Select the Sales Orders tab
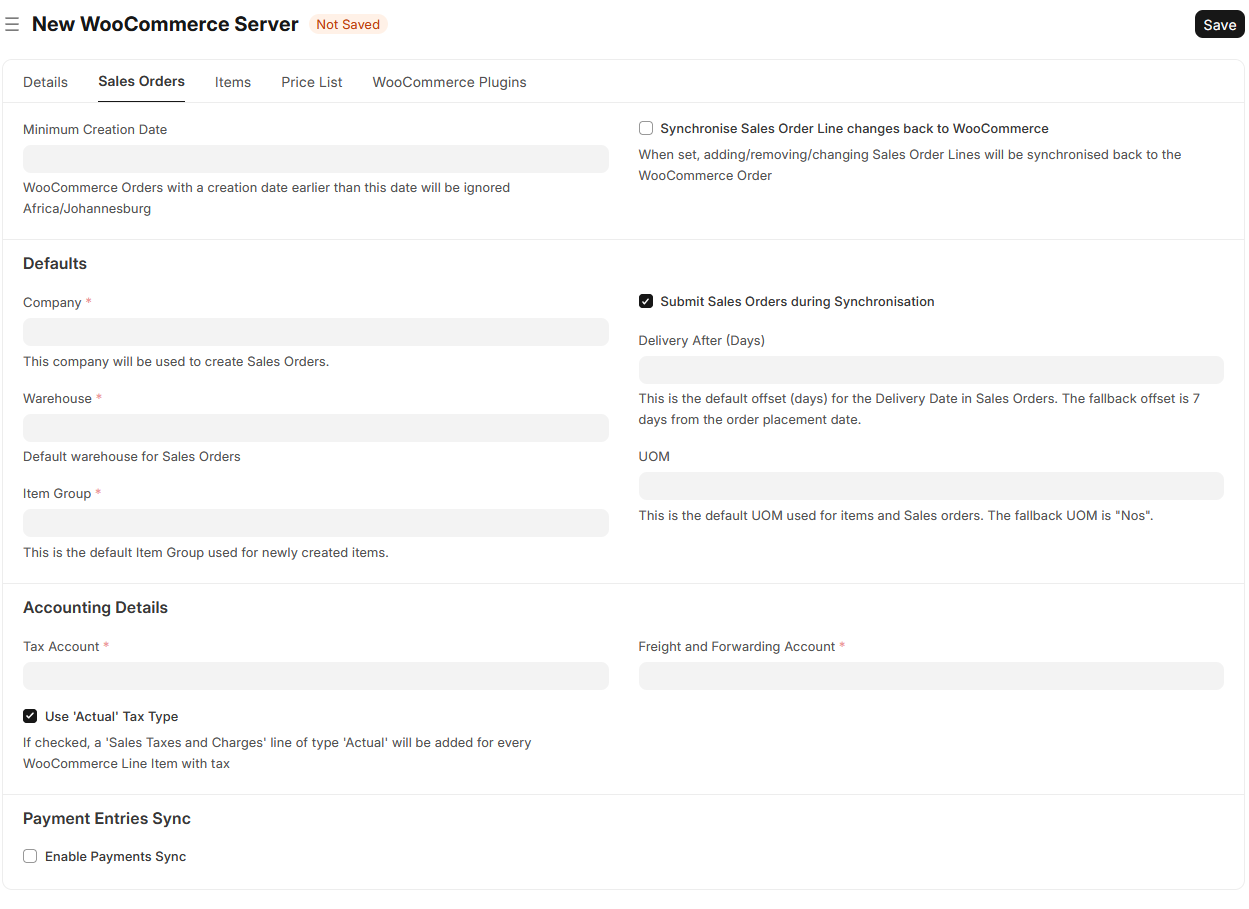 pyautogui.click(x=141, y=82)
